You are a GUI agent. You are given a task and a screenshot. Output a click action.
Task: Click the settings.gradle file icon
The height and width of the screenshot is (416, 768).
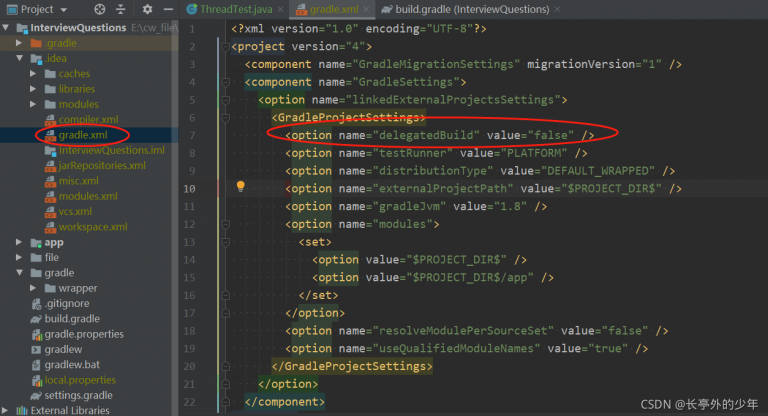tap(35, 395)
